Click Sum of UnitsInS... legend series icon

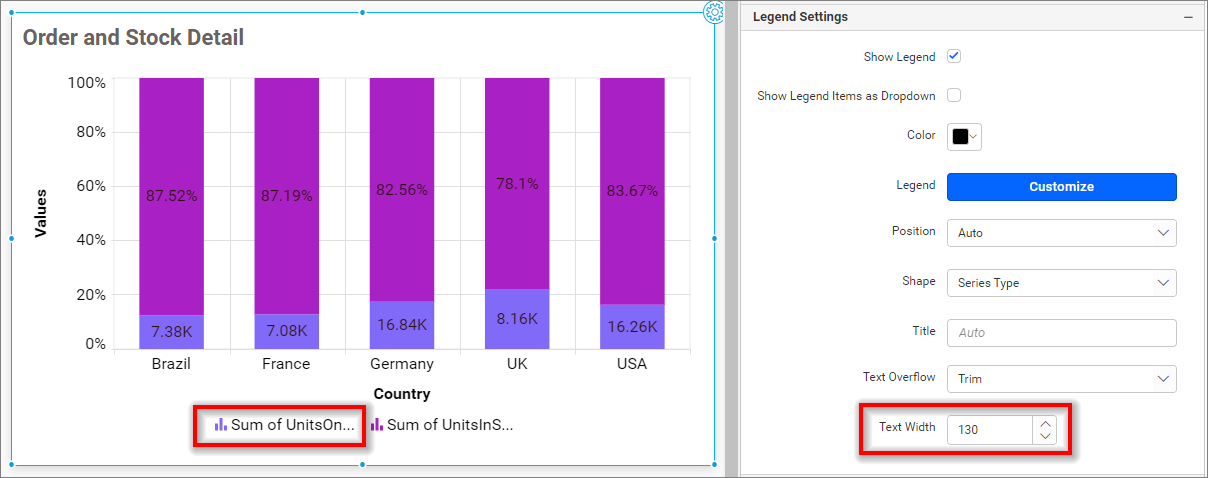pos(377,425)
